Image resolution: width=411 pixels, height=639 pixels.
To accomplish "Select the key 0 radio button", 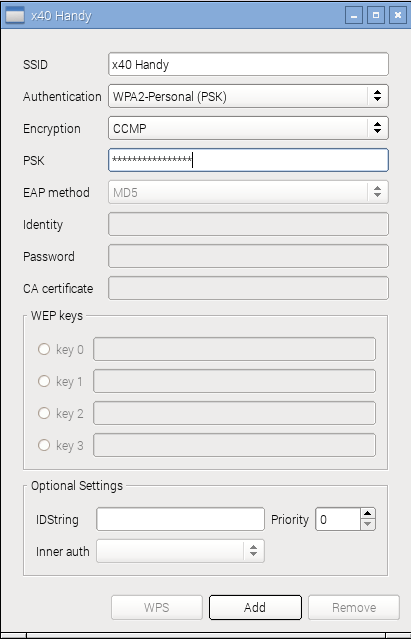I will click(44, 349).
